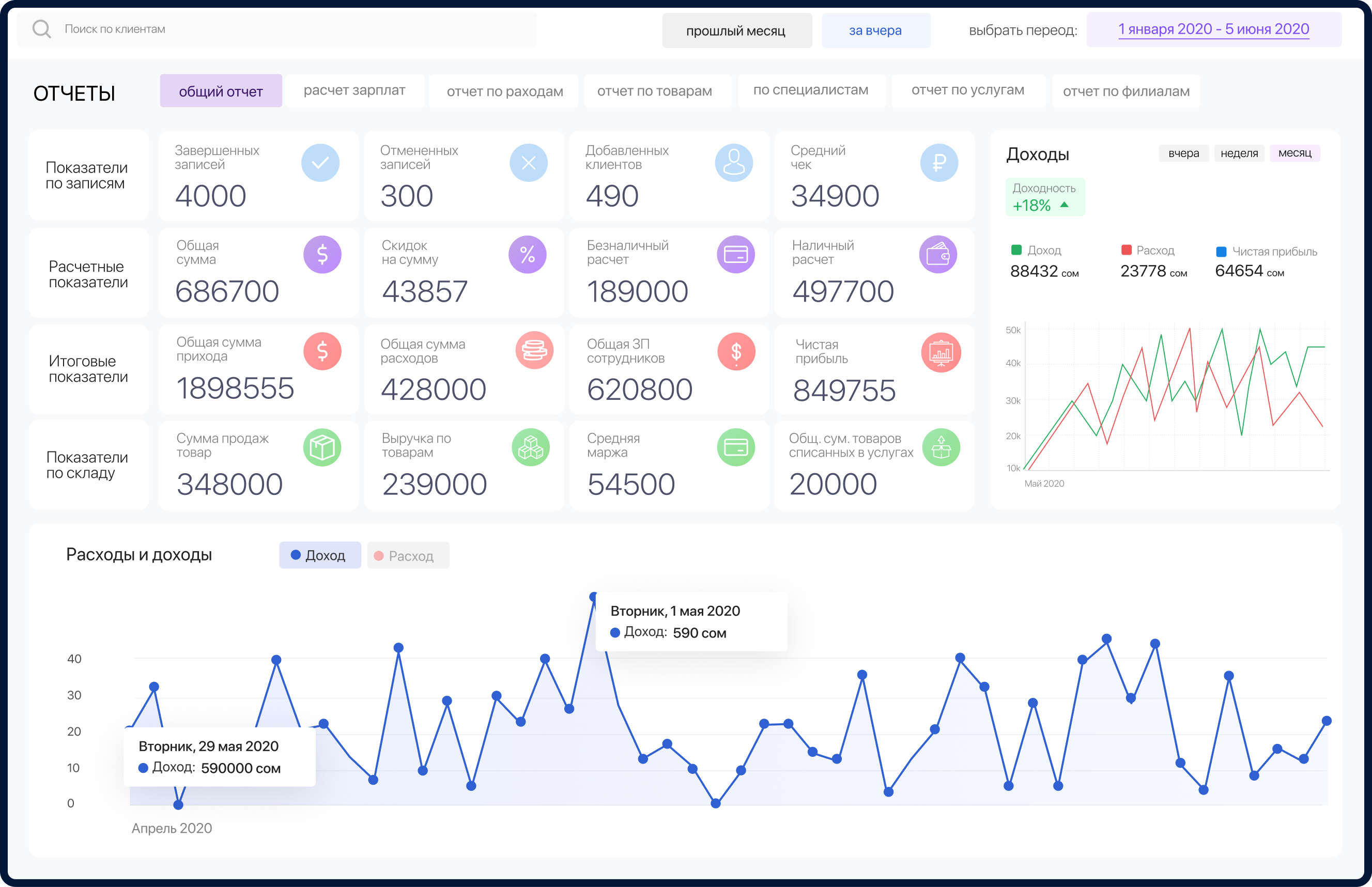Viewport: 1372px width, 887px height.
Task: Click the wallet icon for Наличный расчет
Action: point(938,255)
